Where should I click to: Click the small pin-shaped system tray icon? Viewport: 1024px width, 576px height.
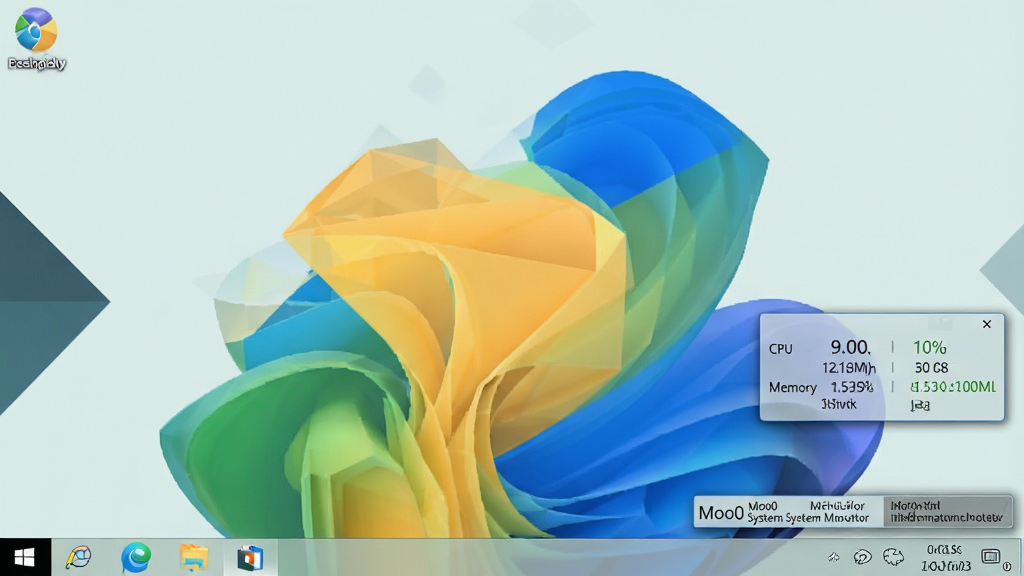click(x=834, y=557)
